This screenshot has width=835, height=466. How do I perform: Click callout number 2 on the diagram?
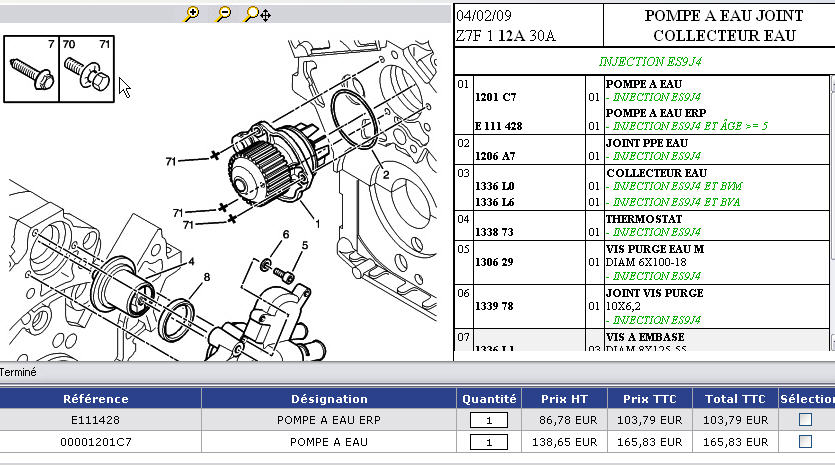tap(384, 175)
